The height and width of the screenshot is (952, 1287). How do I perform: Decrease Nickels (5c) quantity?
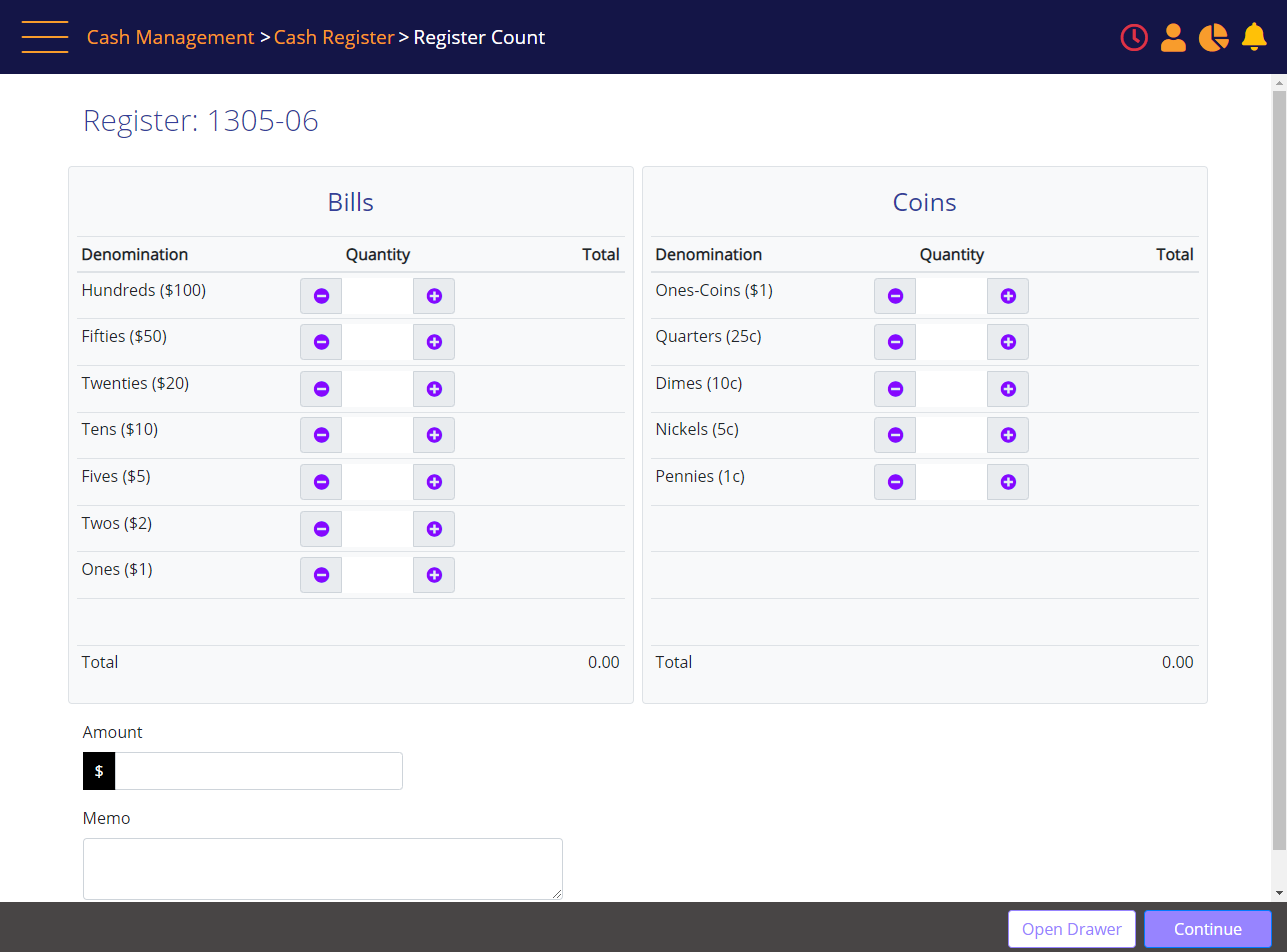(x=895, y=435)
